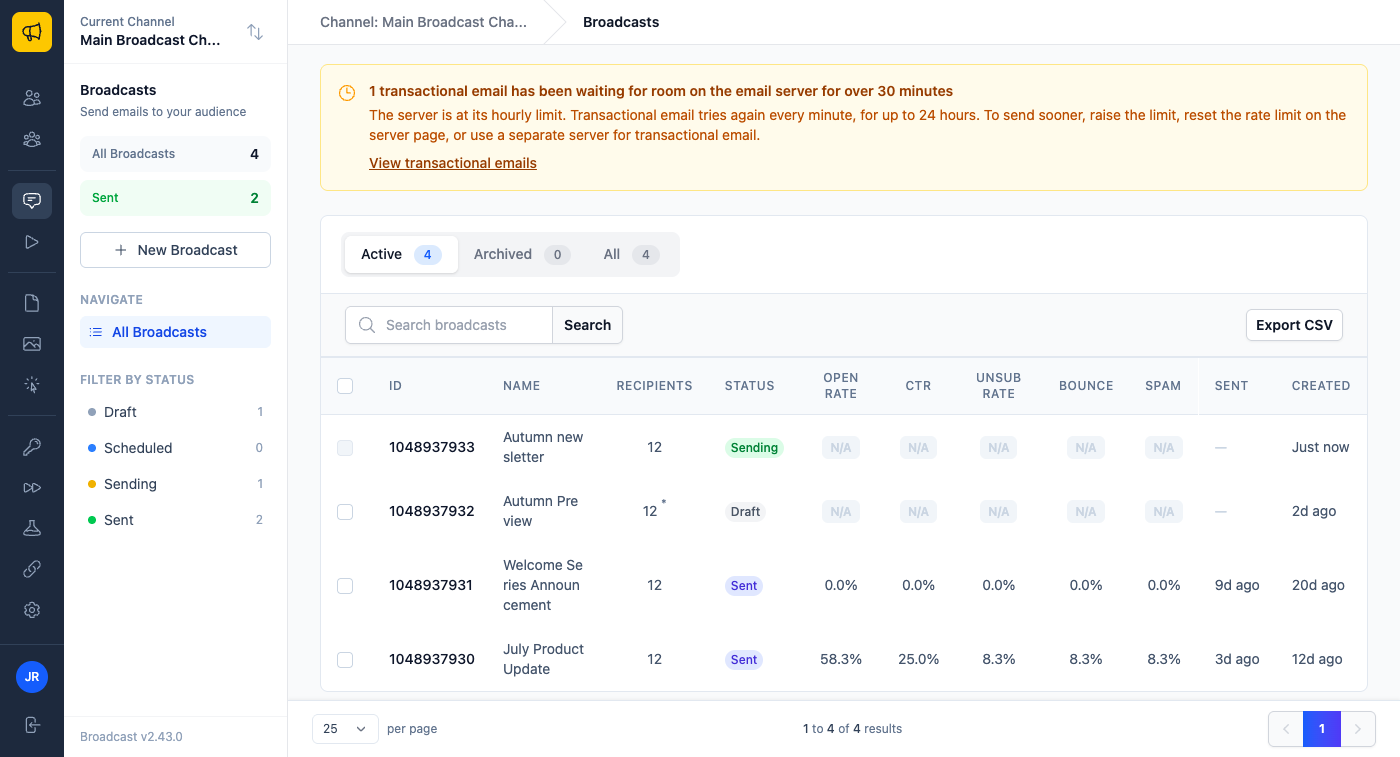Click the green Sent count card
Viewport: 1400px width, 757px height.
point(175,198)
